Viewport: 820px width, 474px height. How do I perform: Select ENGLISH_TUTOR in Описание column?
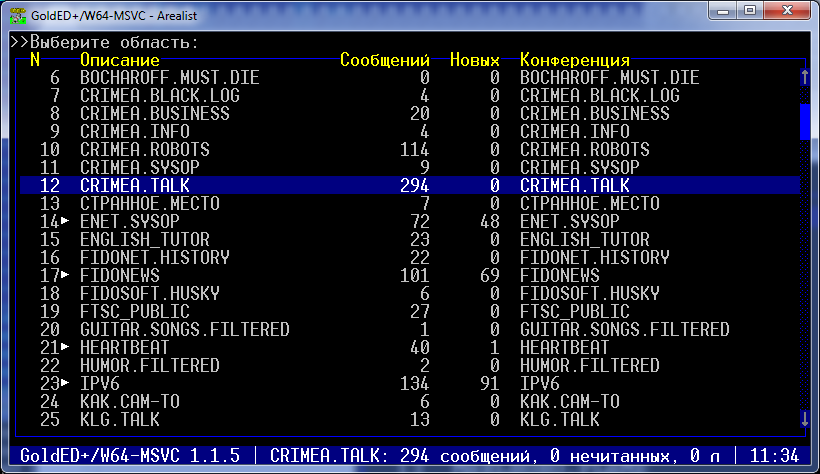[x=145, y=239]
